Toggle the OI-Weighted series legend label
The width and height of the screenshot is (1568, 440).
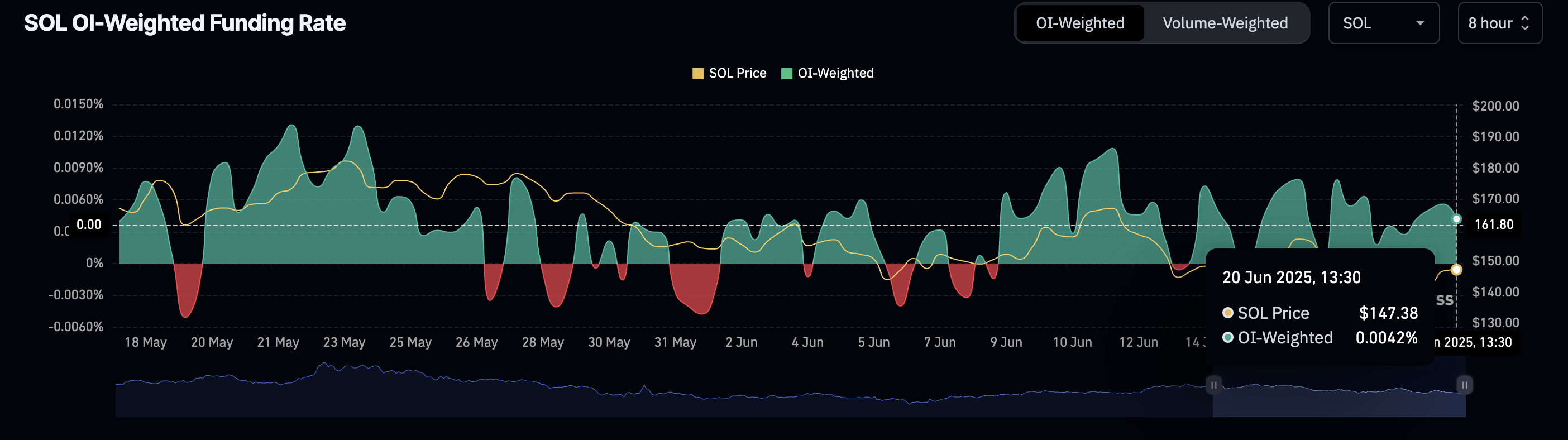click(835, 74)
